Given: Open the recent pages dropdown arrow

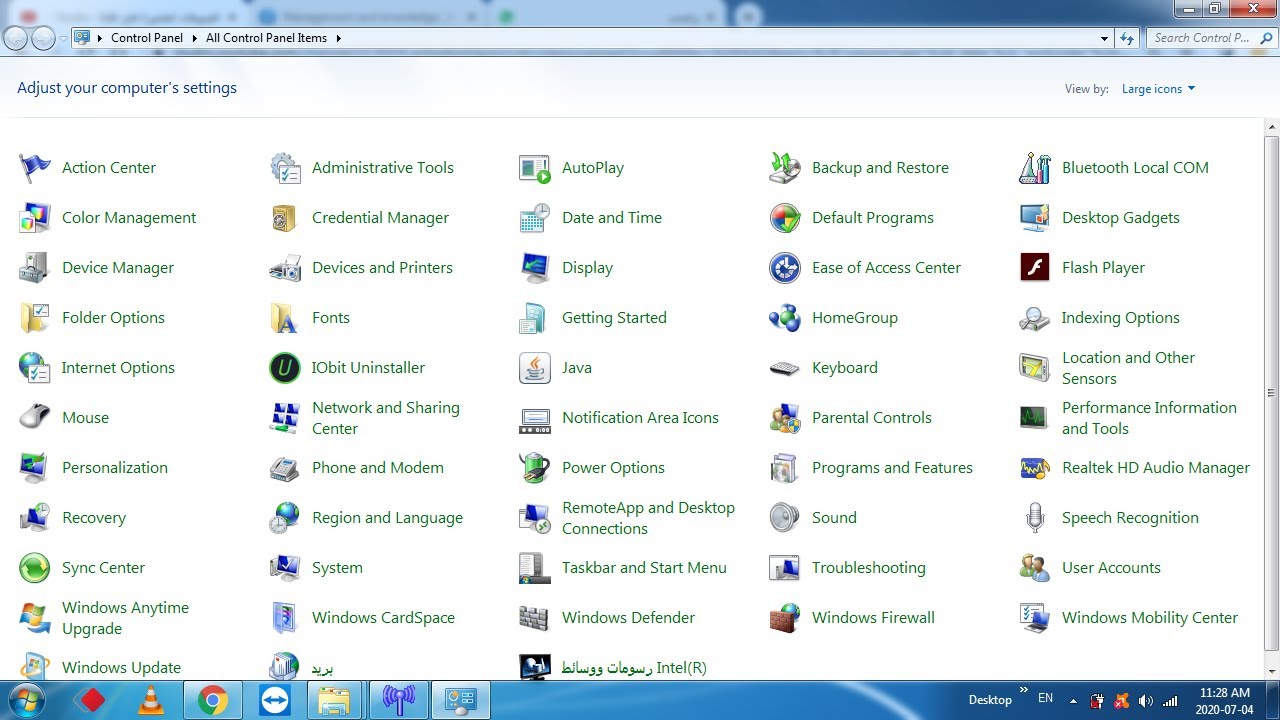Looking at the screenshot, I should pyautogui.click(x=63, y=38).
